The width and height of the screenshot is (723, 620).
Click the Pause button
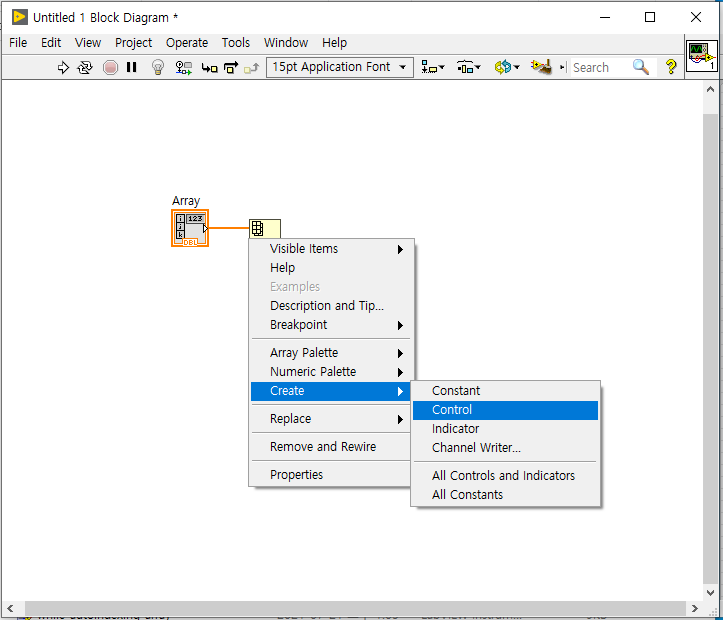pyautogui.click(x=132, y=67)
